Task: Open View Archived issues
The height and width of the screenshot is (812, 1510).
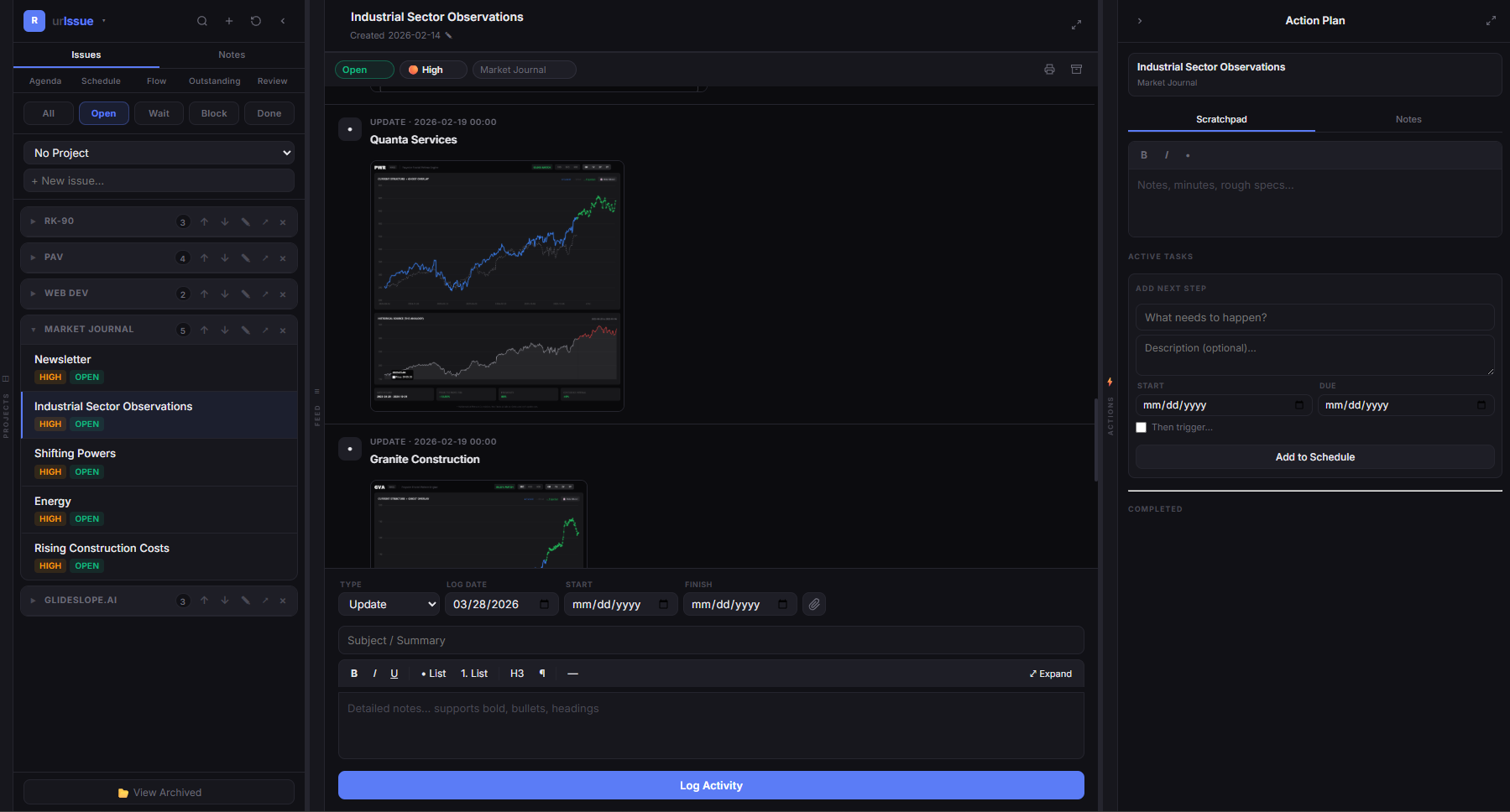Action: point(159,793)
